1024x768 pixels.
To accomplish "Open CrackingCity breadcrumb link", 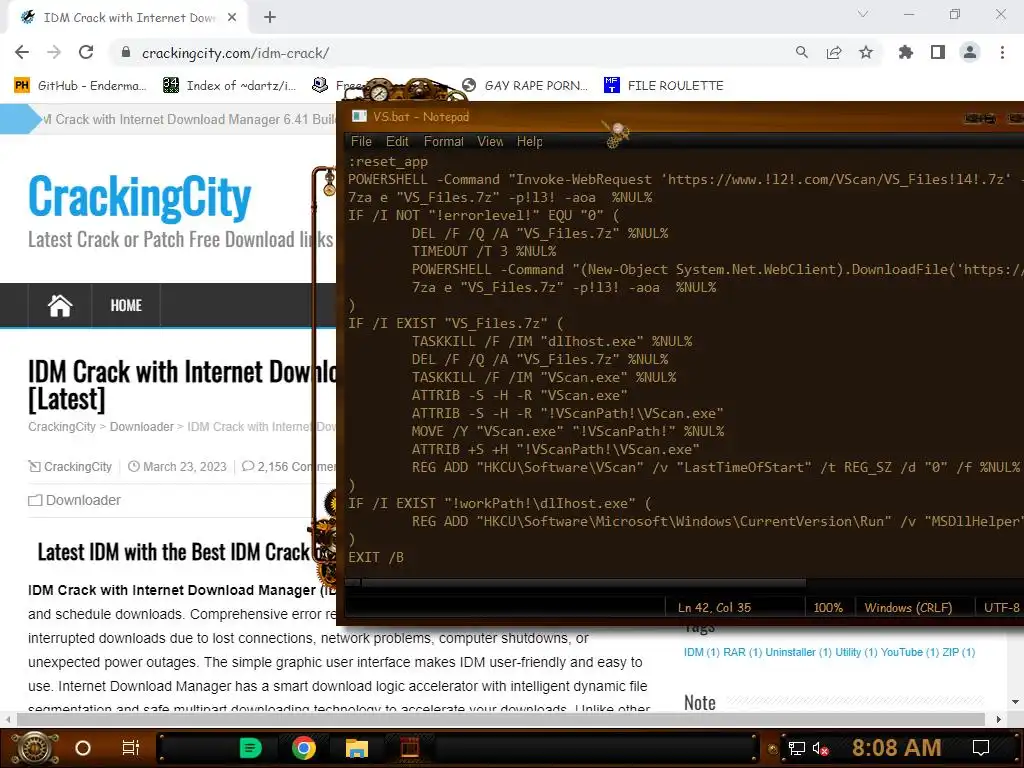I will (x=61, y=426).
